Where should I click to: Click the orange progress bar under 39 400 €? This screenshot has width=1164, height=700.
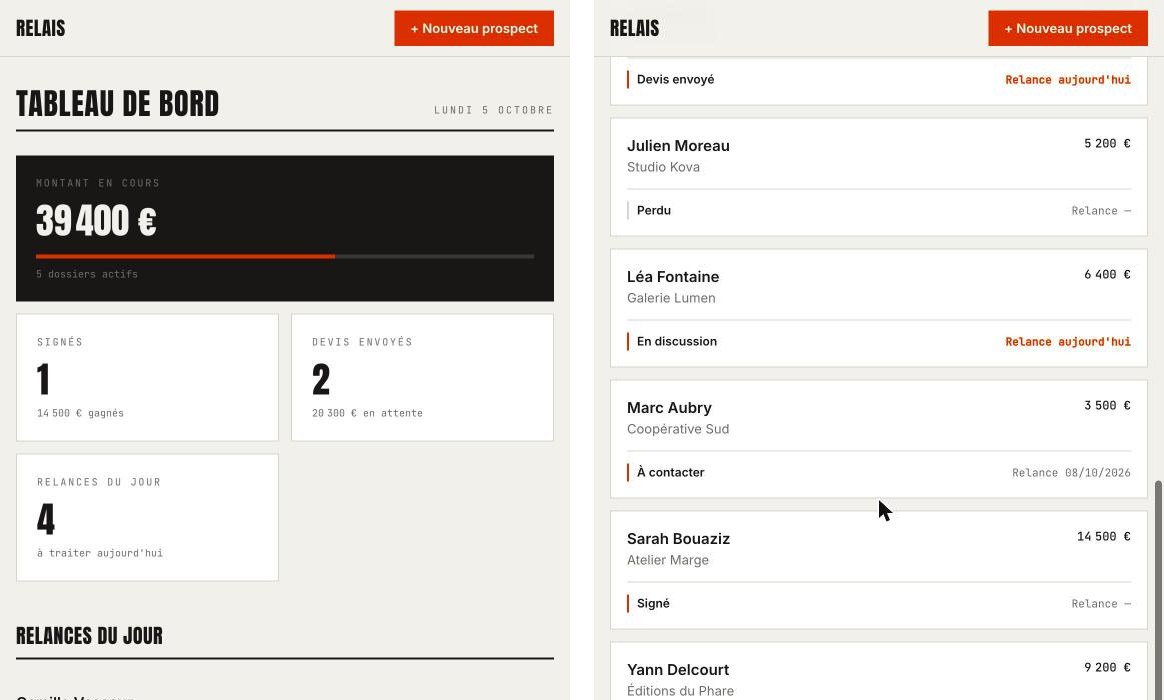click(186, 256)
